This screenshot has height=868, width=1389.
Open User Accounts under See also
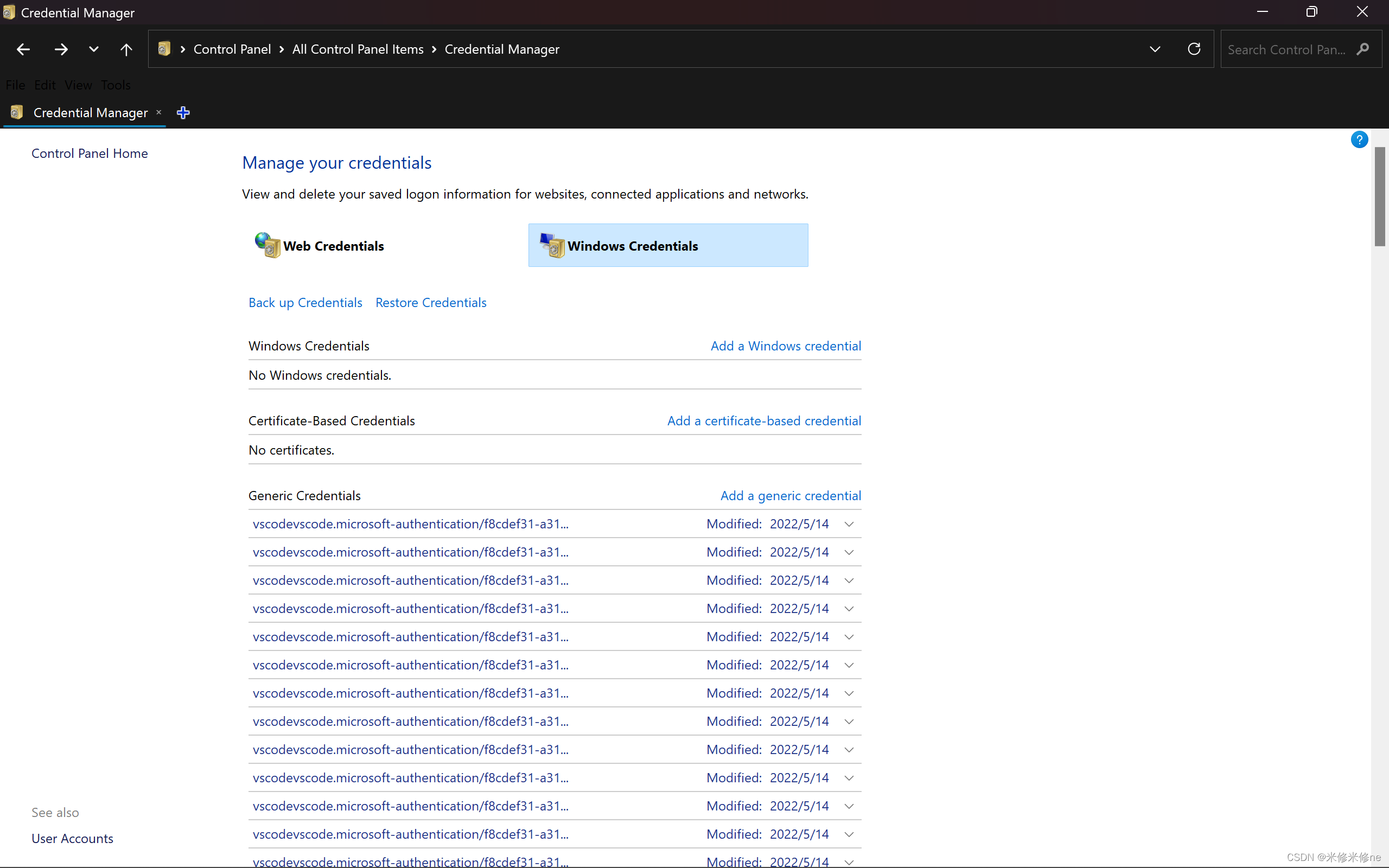(x=72, y=838)
